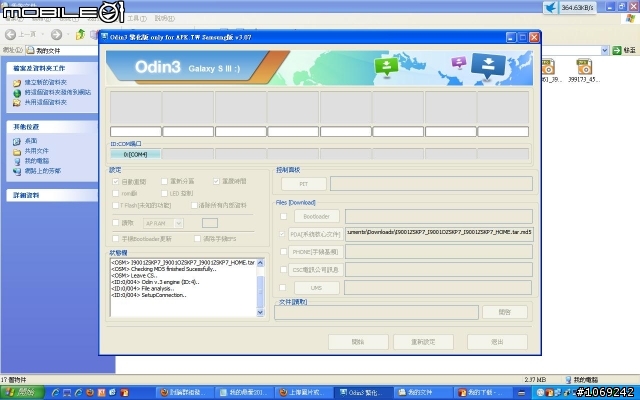
Task: Click the log box scroll up arrow
Action: pos(260,263)
